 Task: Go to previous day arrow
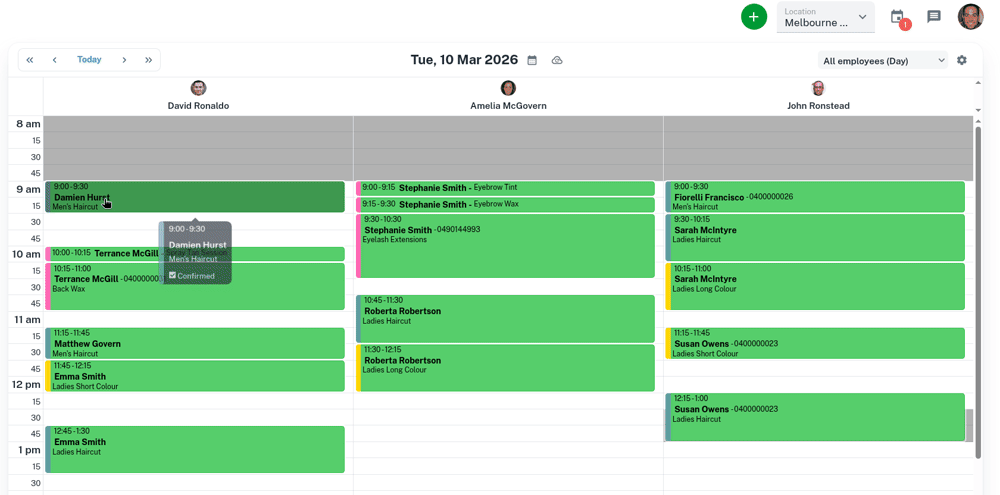[x=55, y=60]
